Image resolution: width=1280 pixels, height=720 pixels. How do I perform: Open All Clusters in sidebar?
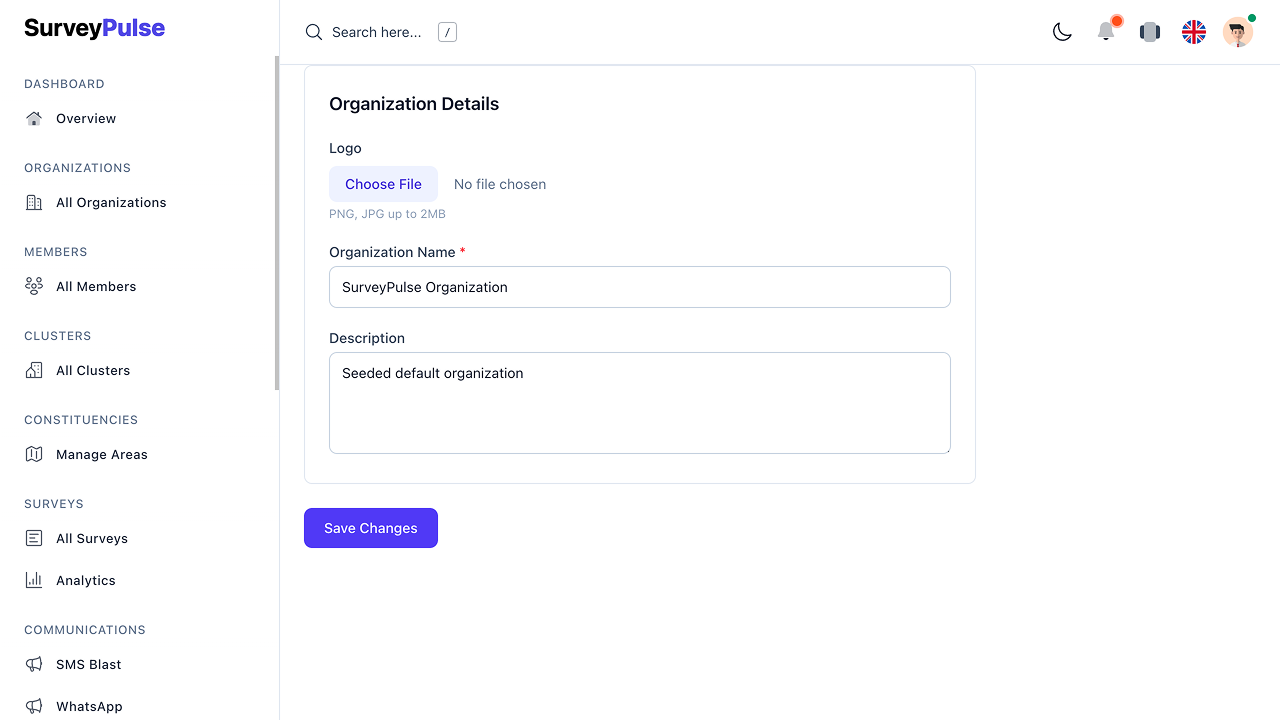click(x=92, y=370)
